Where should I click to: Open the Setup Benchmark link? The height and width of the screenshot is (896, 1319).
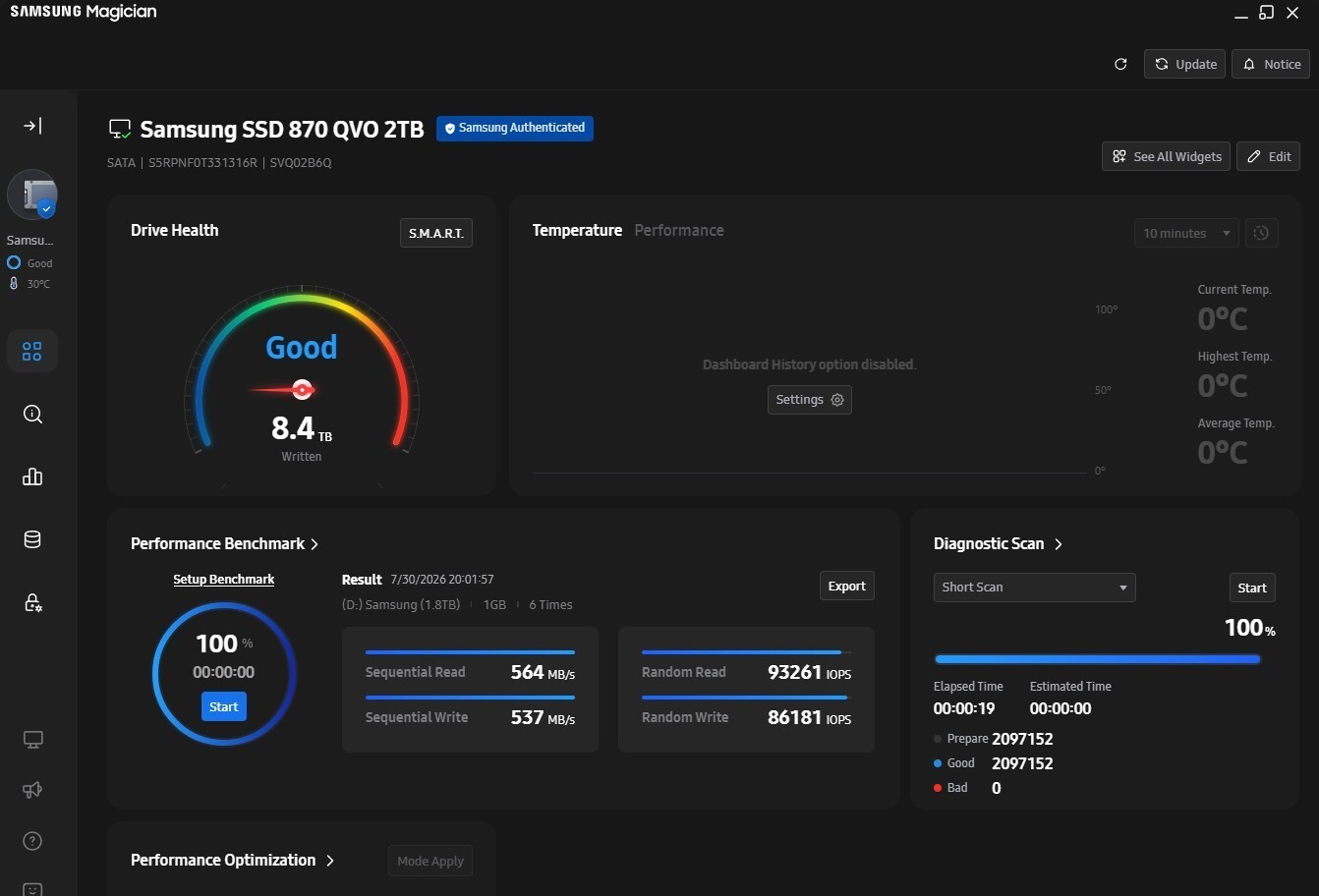(224, 580)
